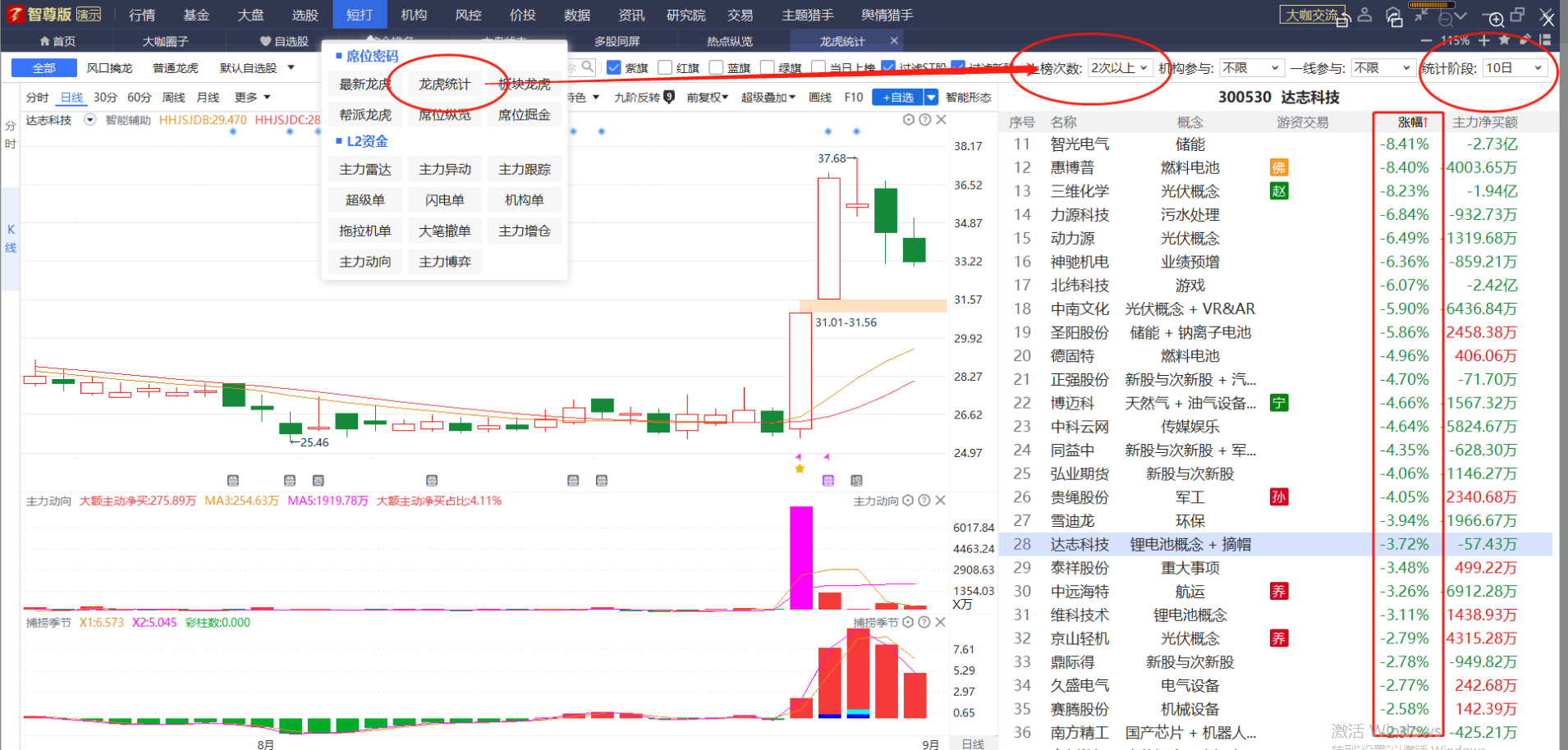Click the 孙 trader badge on 贵绳股份 row
Viewport: 1568px width, 750px height.
pyautogui.click(x=1279, y=497)
